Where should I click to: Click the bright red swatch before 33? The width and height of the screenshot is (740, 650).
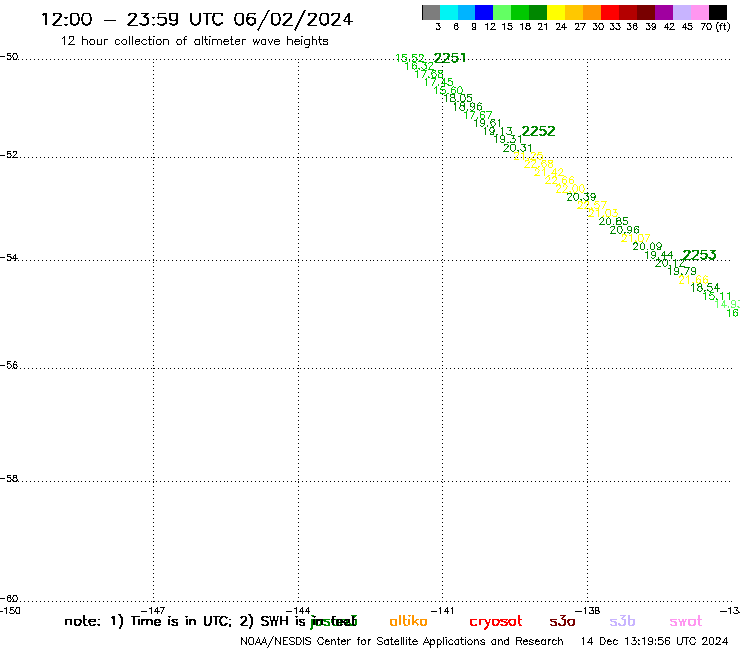coord(610,13)
